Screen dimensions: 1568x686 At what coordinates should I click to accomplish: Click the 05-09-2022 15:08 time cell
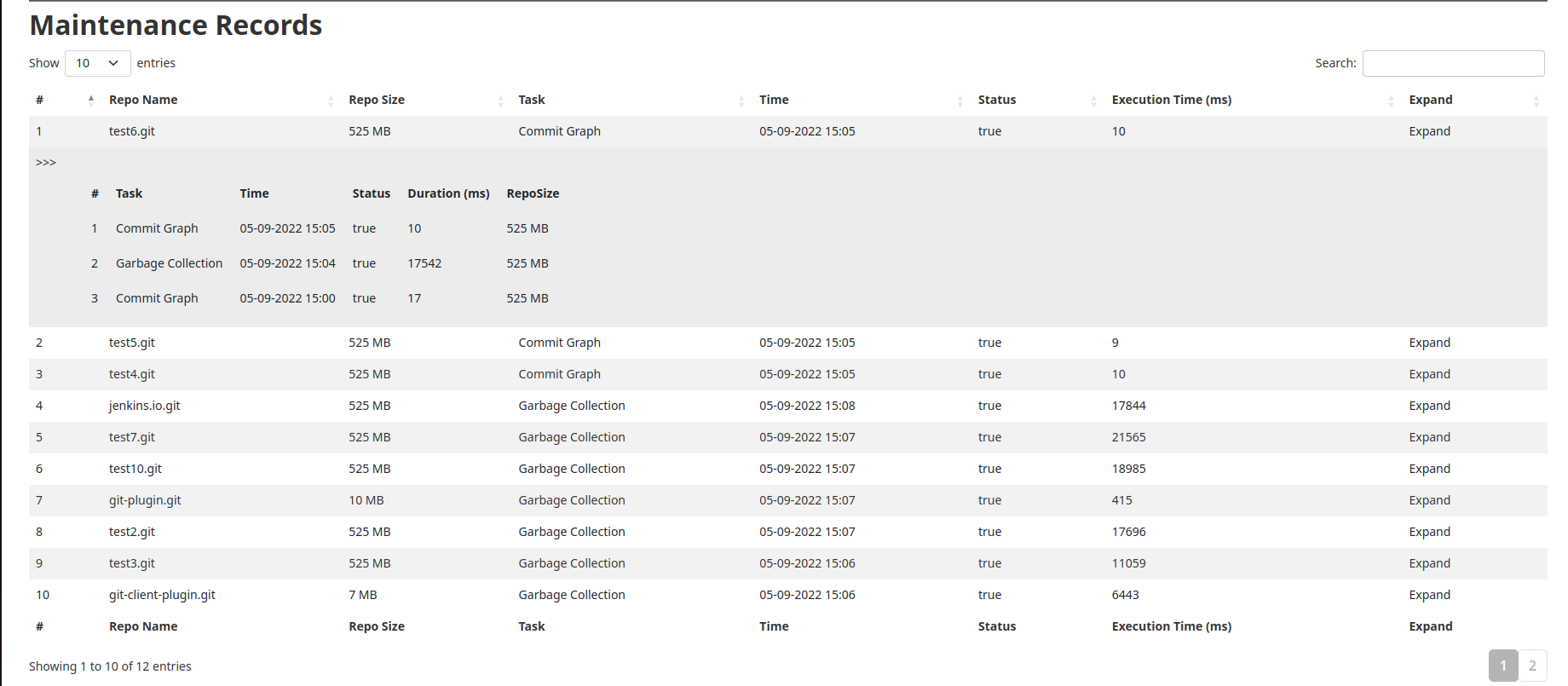click(x=807, y=406)
